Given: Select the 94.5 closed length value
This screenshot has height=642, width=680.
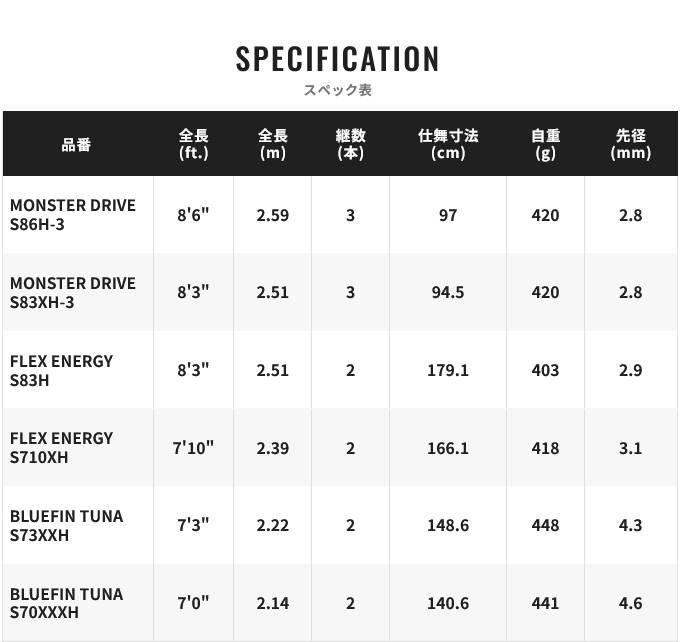Looking at the screenshot, I should pos(448,292).
